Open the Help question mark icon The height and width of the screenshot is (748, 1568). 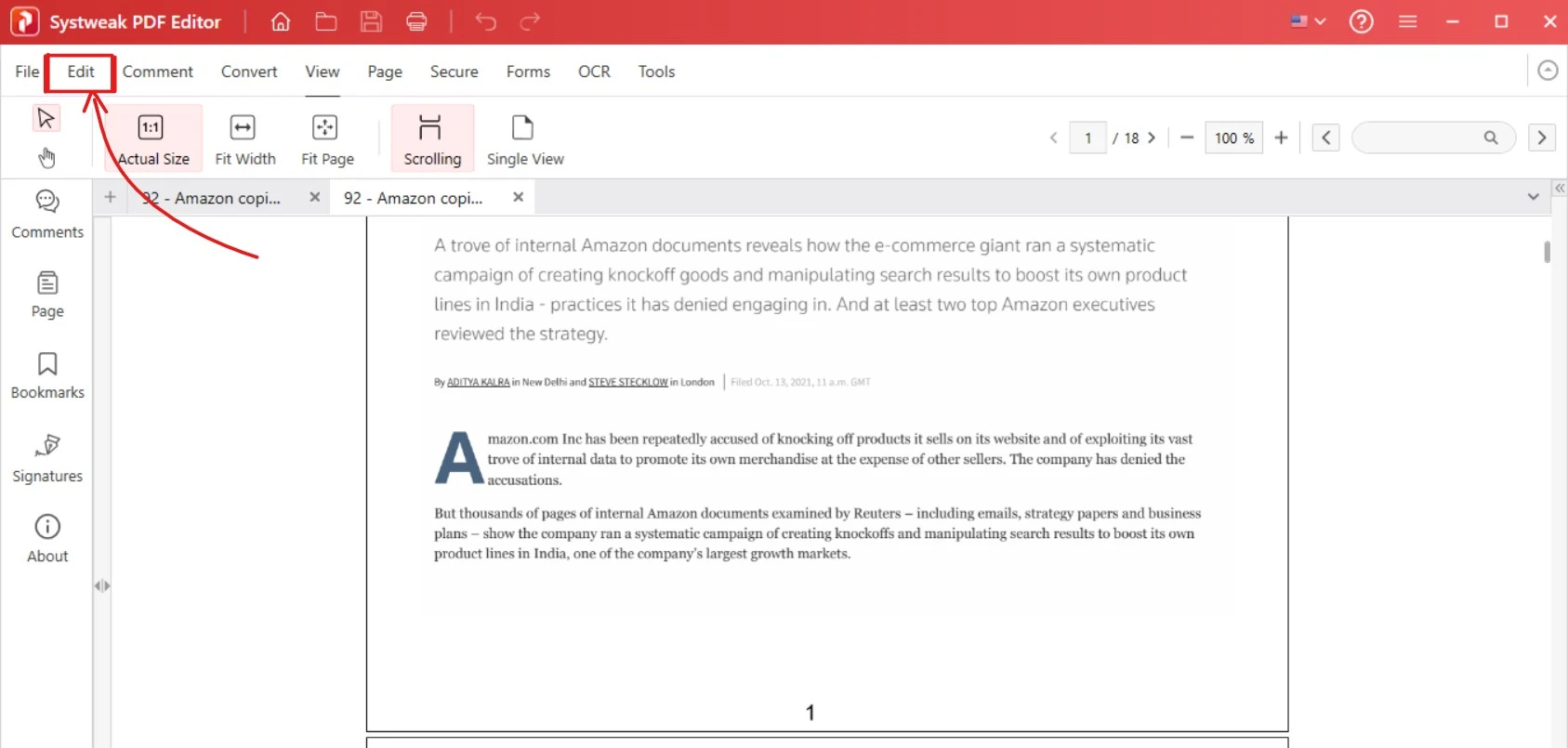[x=1362, y=21]
